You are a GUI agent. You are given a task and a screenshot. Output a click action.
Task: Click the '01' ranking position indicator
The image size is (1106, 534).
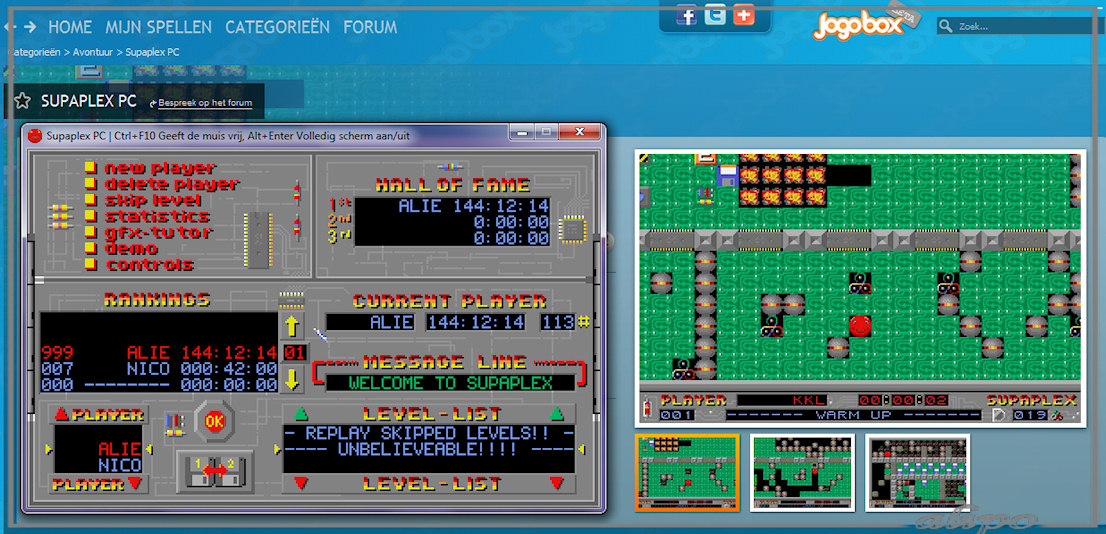click(x=293, y=352)
